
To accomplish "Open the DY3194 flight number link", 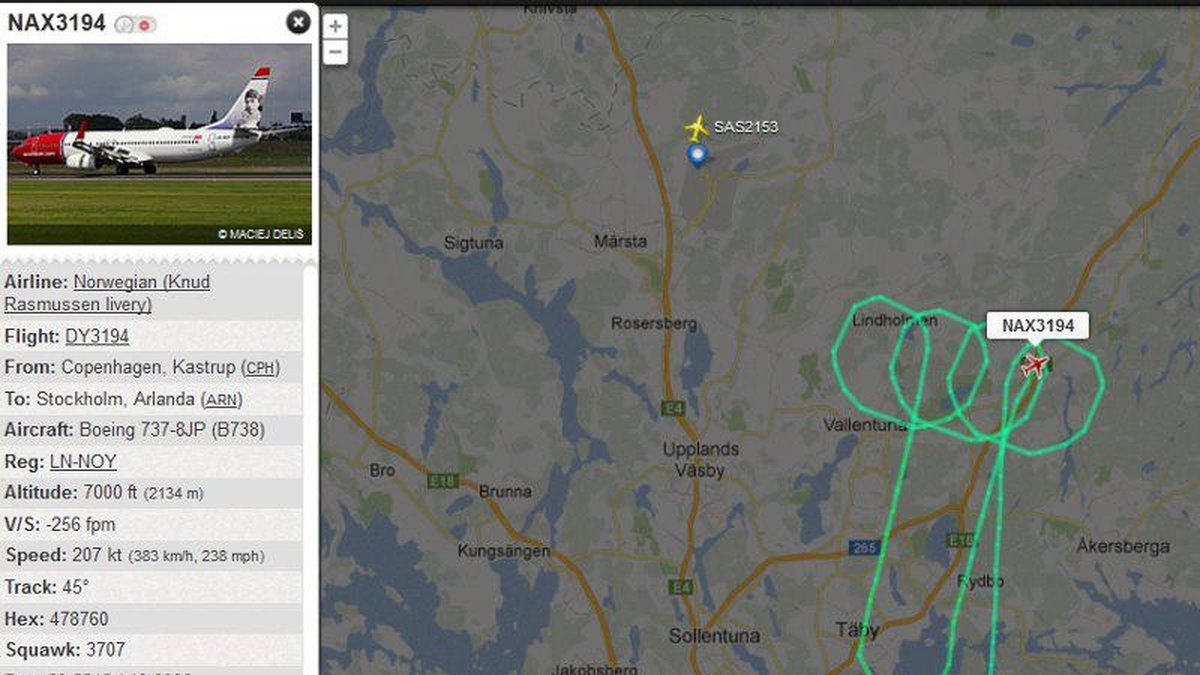I will tap(97, 336).
